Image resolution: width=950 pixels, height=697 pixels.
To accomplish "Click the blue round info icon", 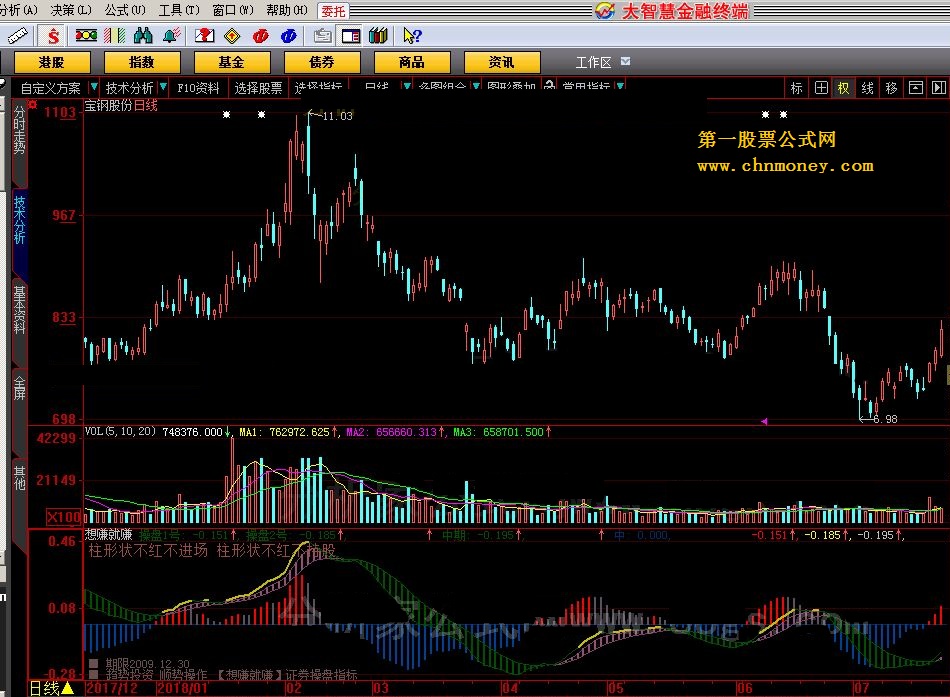I will [x=289, y=36].
